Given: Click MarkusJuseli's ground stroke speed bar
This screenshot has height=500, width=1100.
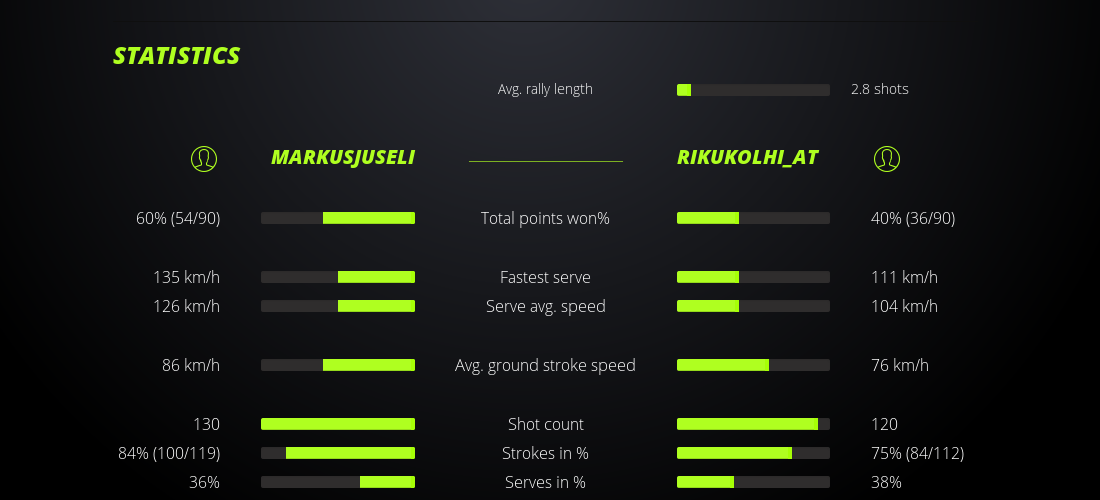Looking at the screenshot, I should pos(338,365).
